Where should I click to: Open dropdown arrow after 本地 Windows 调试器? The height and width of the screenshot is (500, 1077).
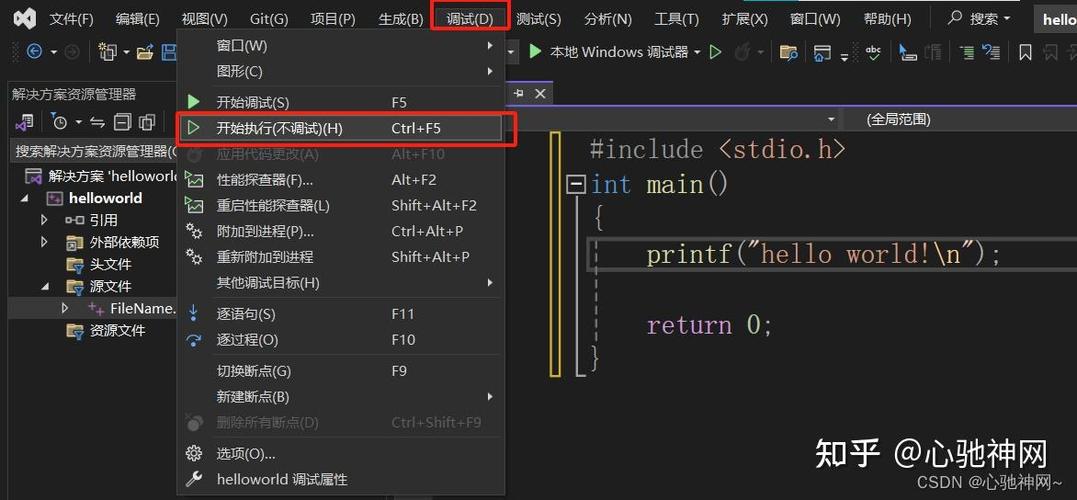point(697,52)
